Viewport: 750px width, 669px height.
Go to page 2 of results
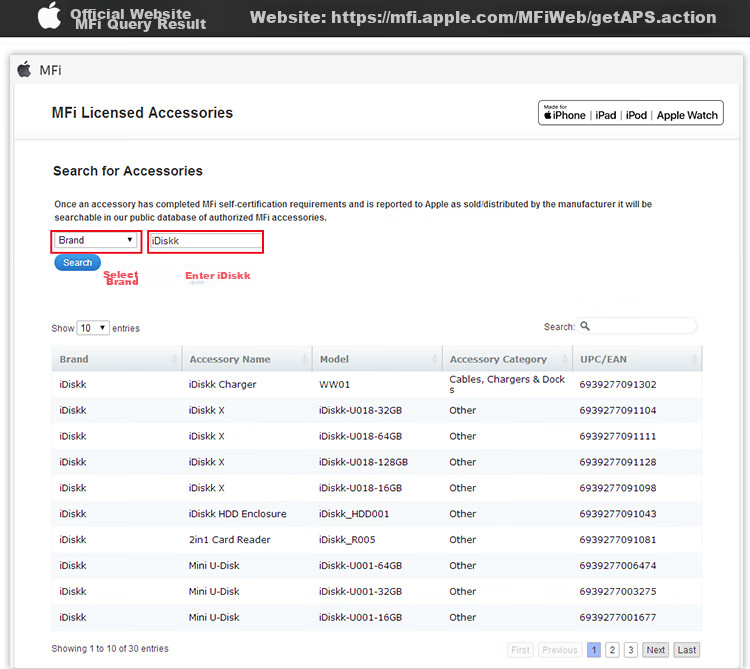pyautogui.click(x=612, y=650)
